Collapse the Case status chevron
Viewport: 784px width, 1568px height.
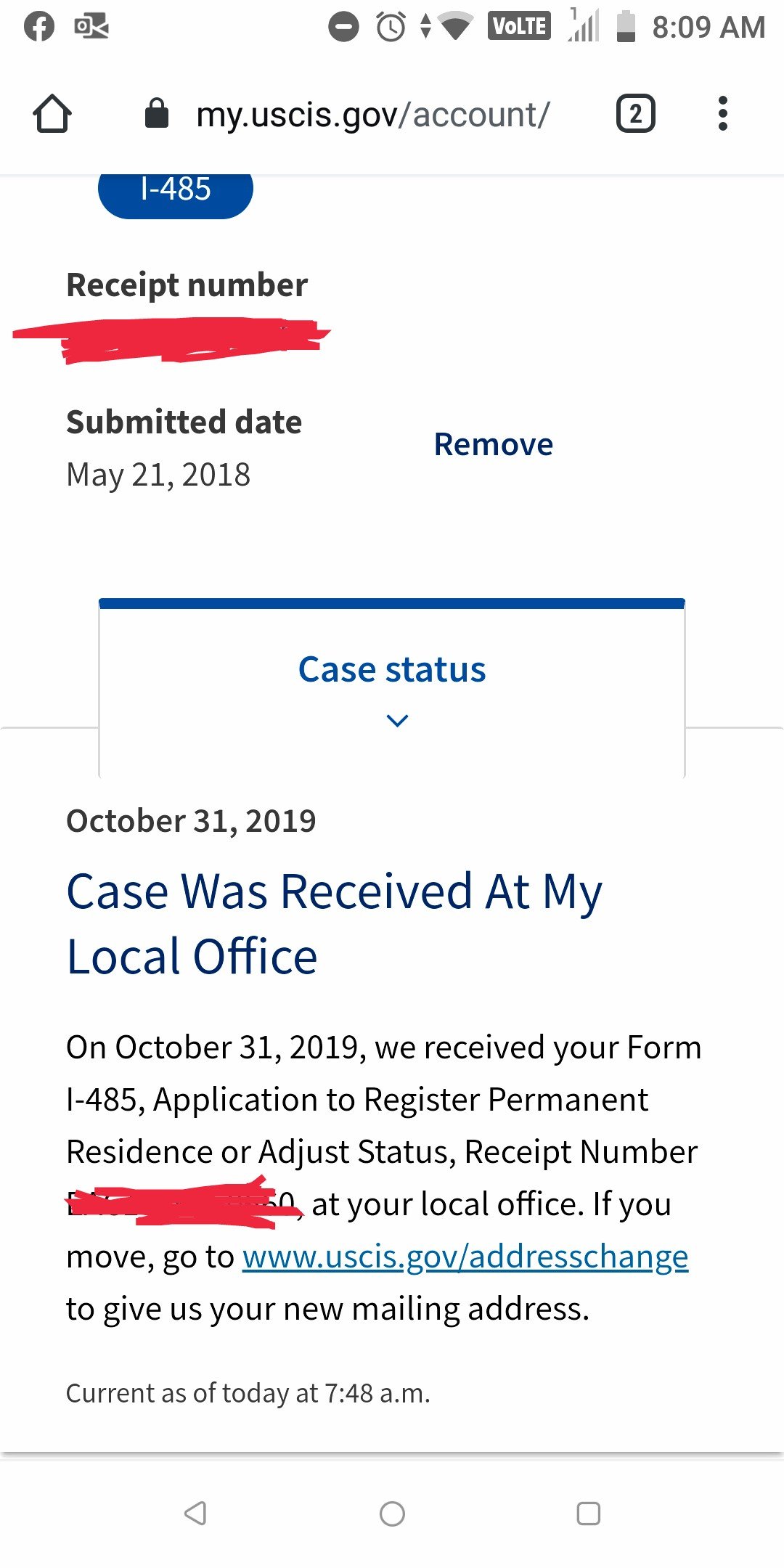398,720
